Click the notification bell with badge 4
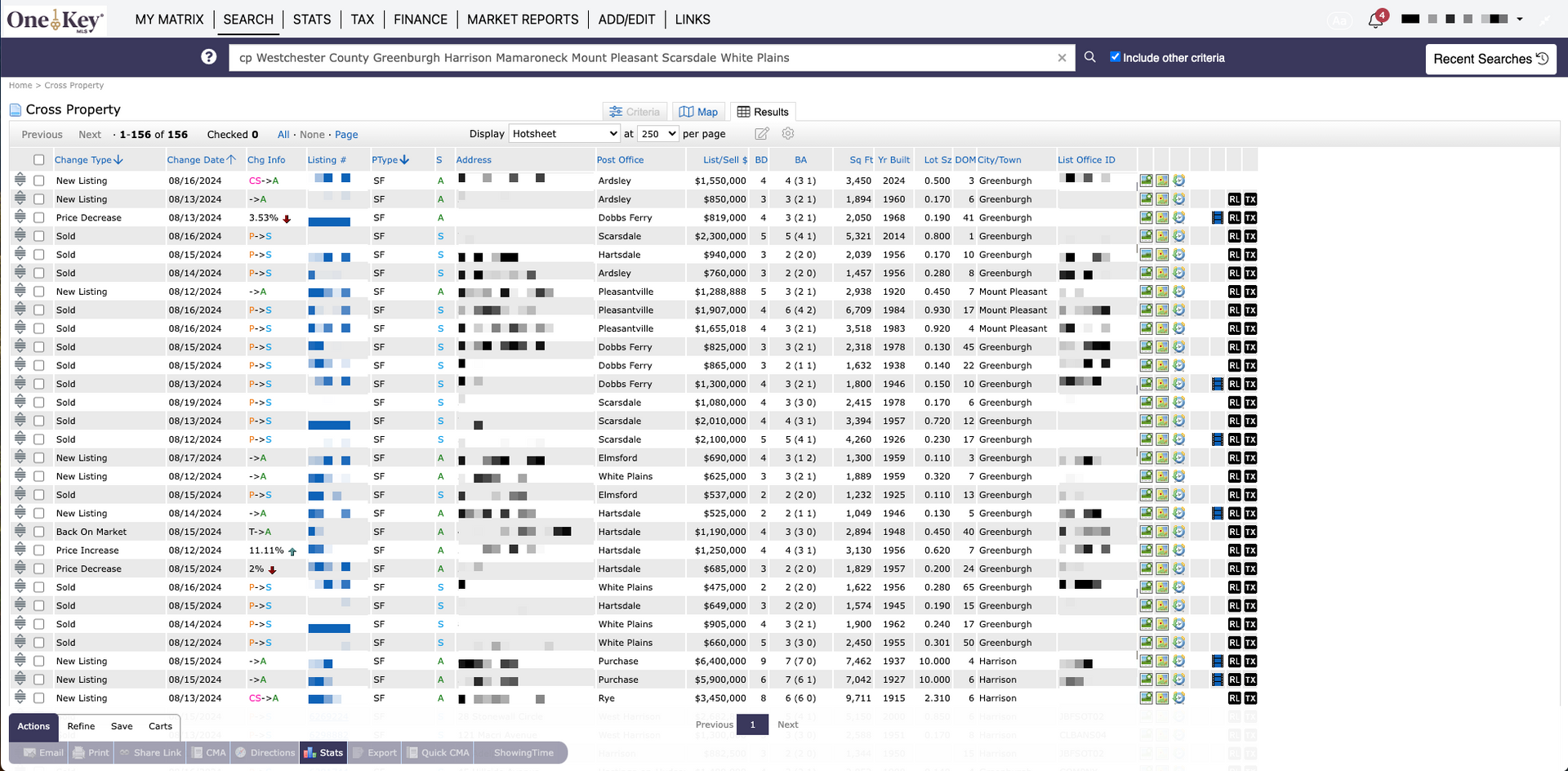Viewport: 1568px width, 771px height. pos(1375,19)
